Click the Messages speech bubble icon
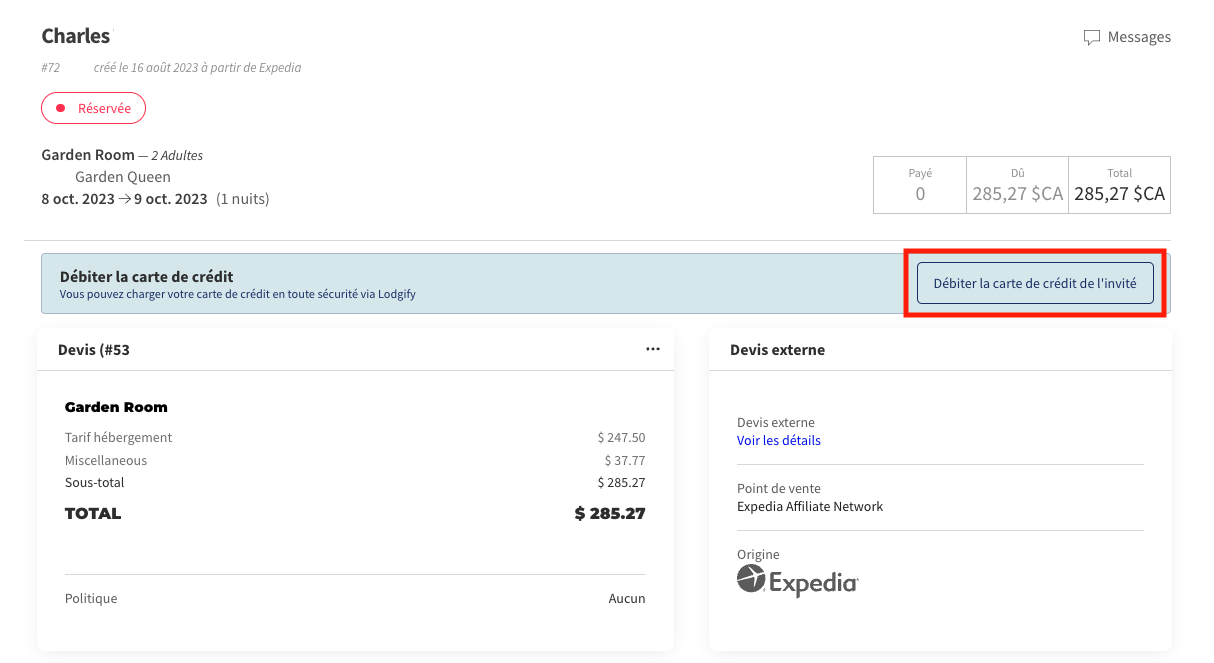 [x=1092, y=37]
